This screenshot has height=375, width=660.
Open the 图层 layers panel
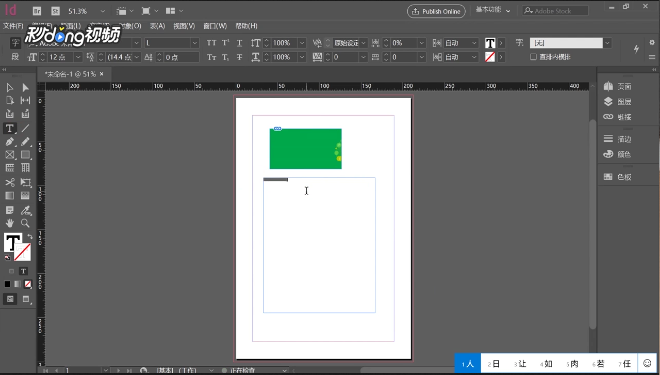tap(617, 101)
